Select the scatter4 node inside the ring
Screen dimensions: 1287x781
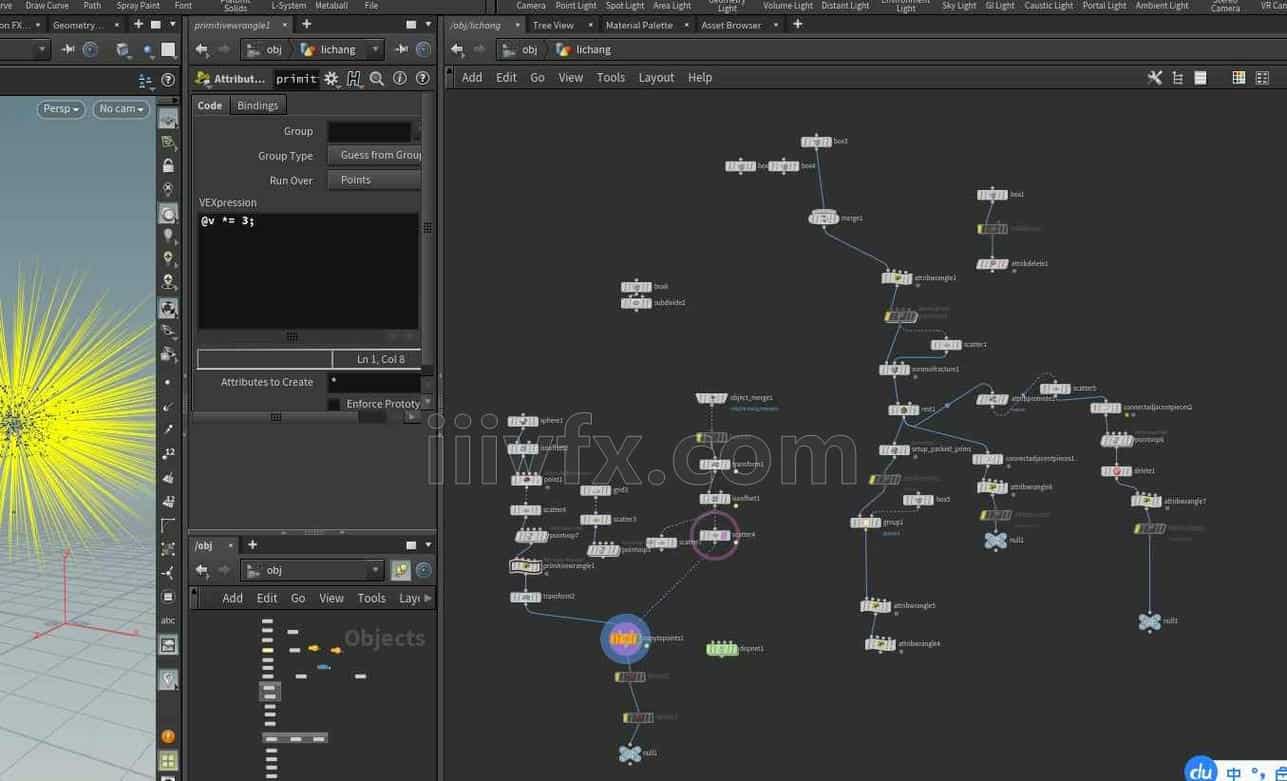(x=715, y=535)
